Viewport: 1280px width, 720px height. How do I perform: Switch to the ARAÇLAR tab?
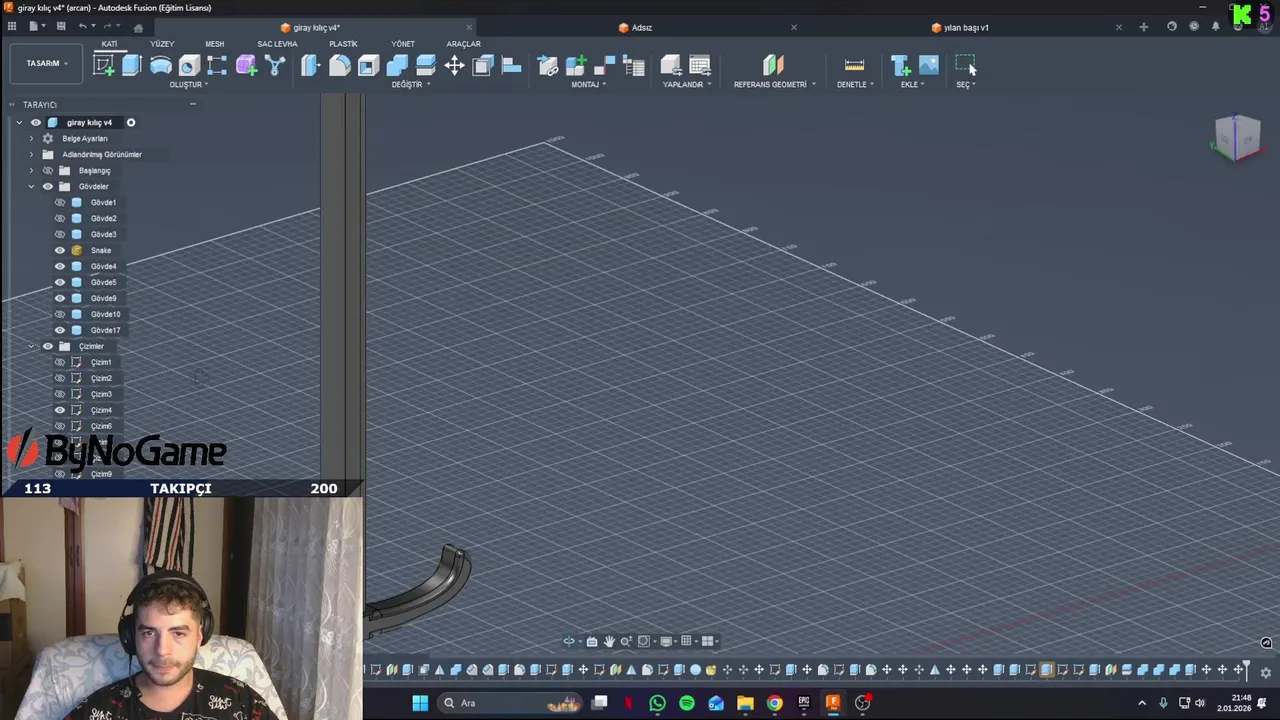[x=463, y=44]
